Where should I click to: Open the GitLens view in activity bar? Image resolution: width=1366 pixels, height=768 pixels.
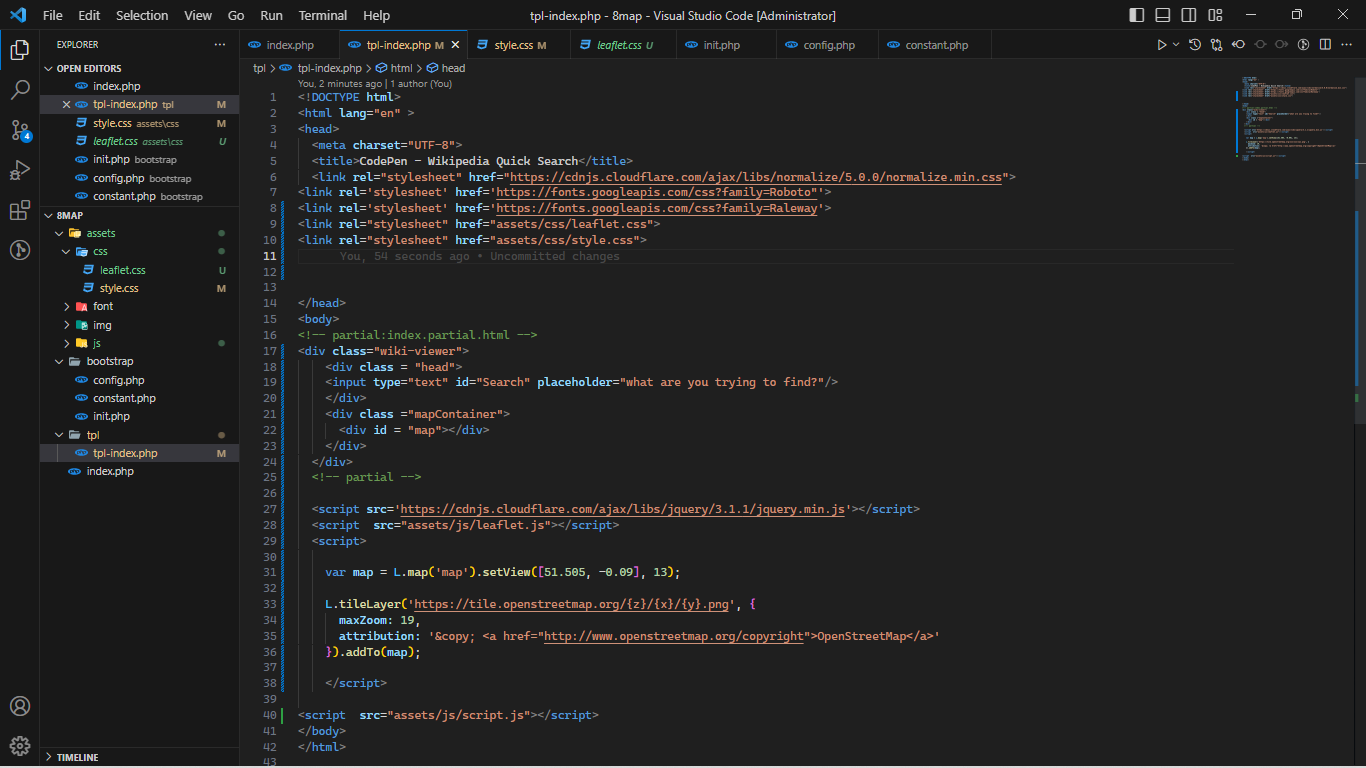19,250
